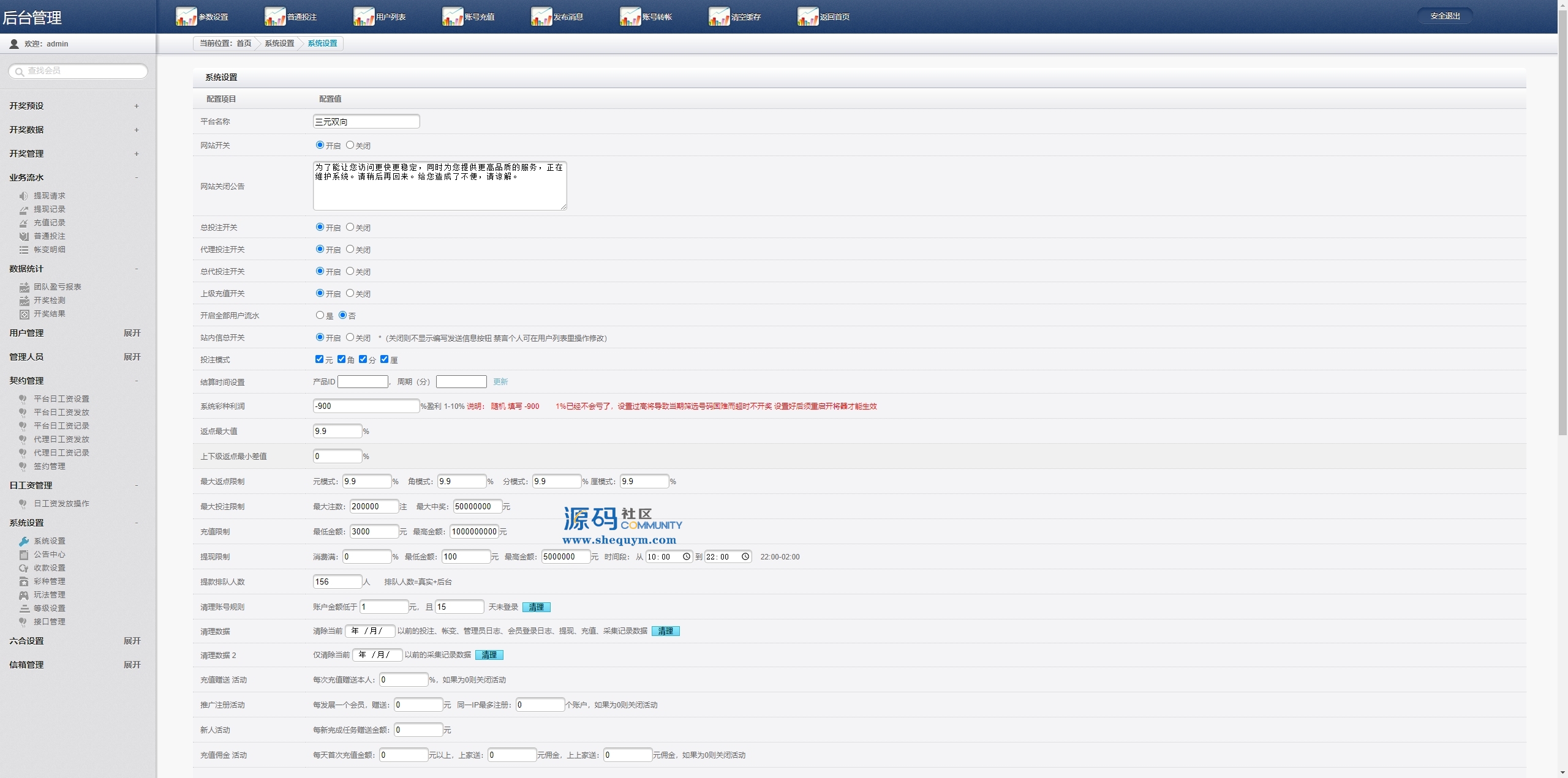Select 是 for 开启全部用户流水

pyautogui.click(x=320, y=315)
